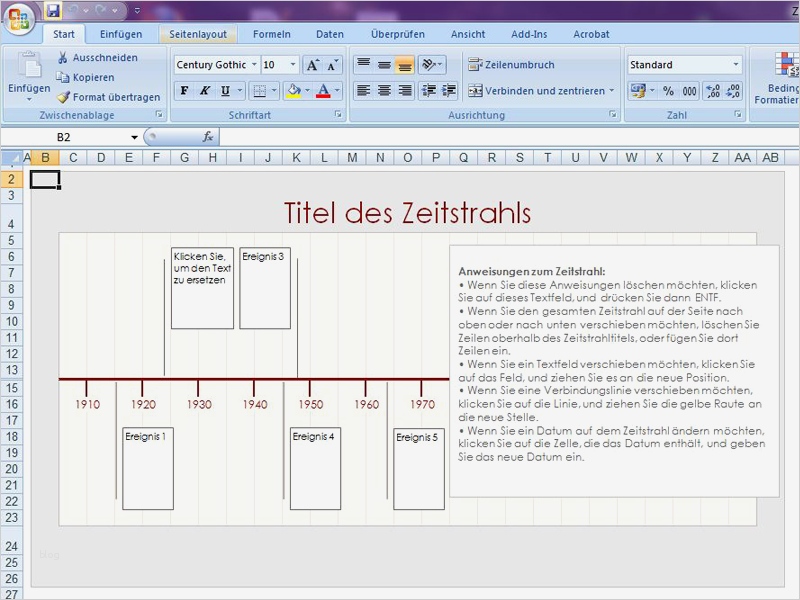Activate Format übertragen painter icon

tap(62, 97)
